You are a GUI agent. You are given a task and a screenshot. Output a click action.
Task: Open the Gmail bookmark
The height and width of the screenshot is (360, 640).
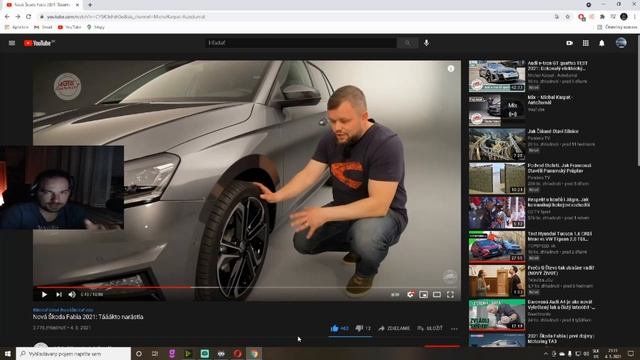(43, 27)
